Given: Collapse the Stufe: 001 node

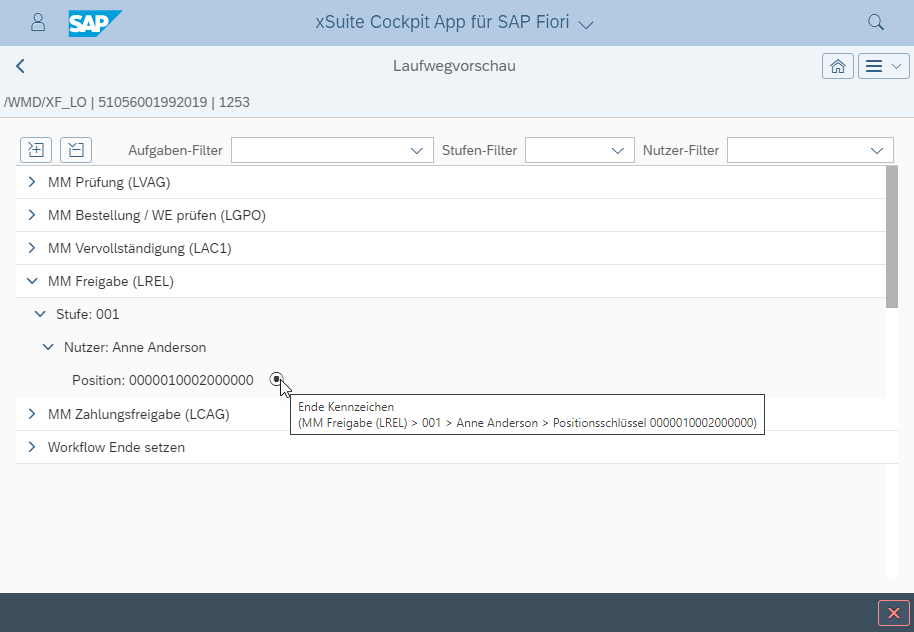Looking at the screenshot, I should click(40, 314).
